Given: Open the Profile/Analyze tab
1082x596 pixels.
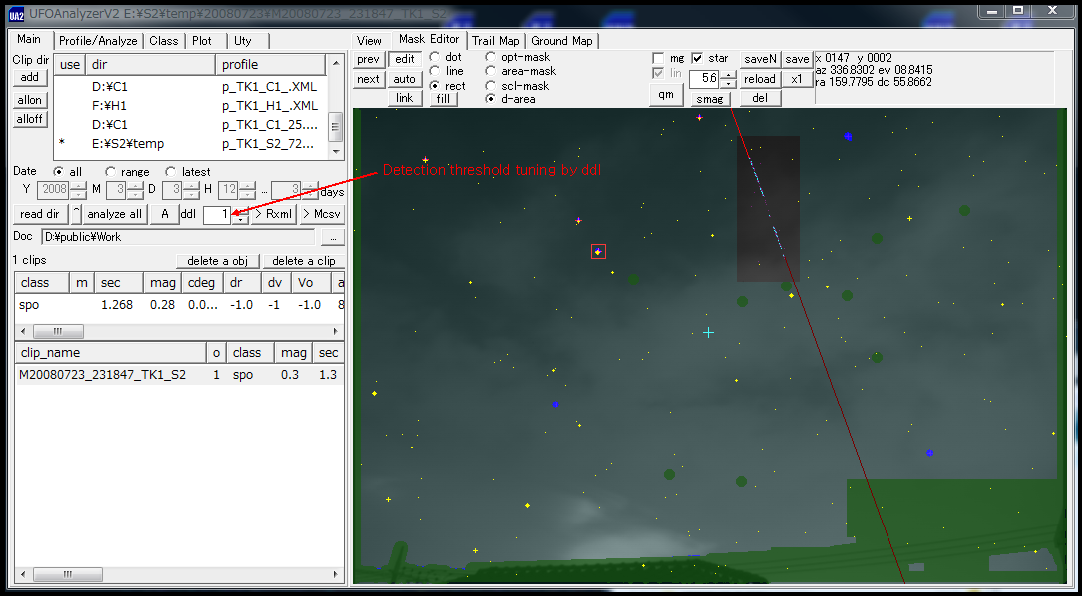Looking at the screenshot, I should [96, 41].
